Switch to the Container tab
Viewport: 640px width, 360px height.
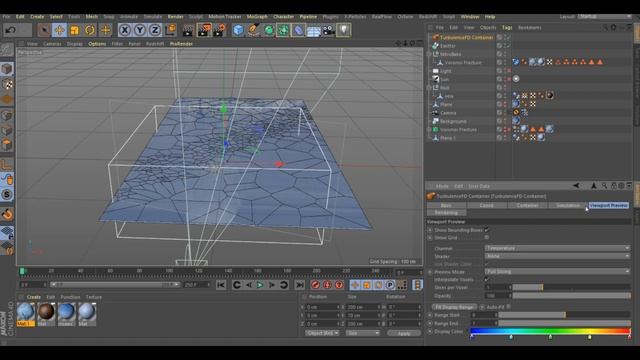pyautogui.click(x=527, y=205)
